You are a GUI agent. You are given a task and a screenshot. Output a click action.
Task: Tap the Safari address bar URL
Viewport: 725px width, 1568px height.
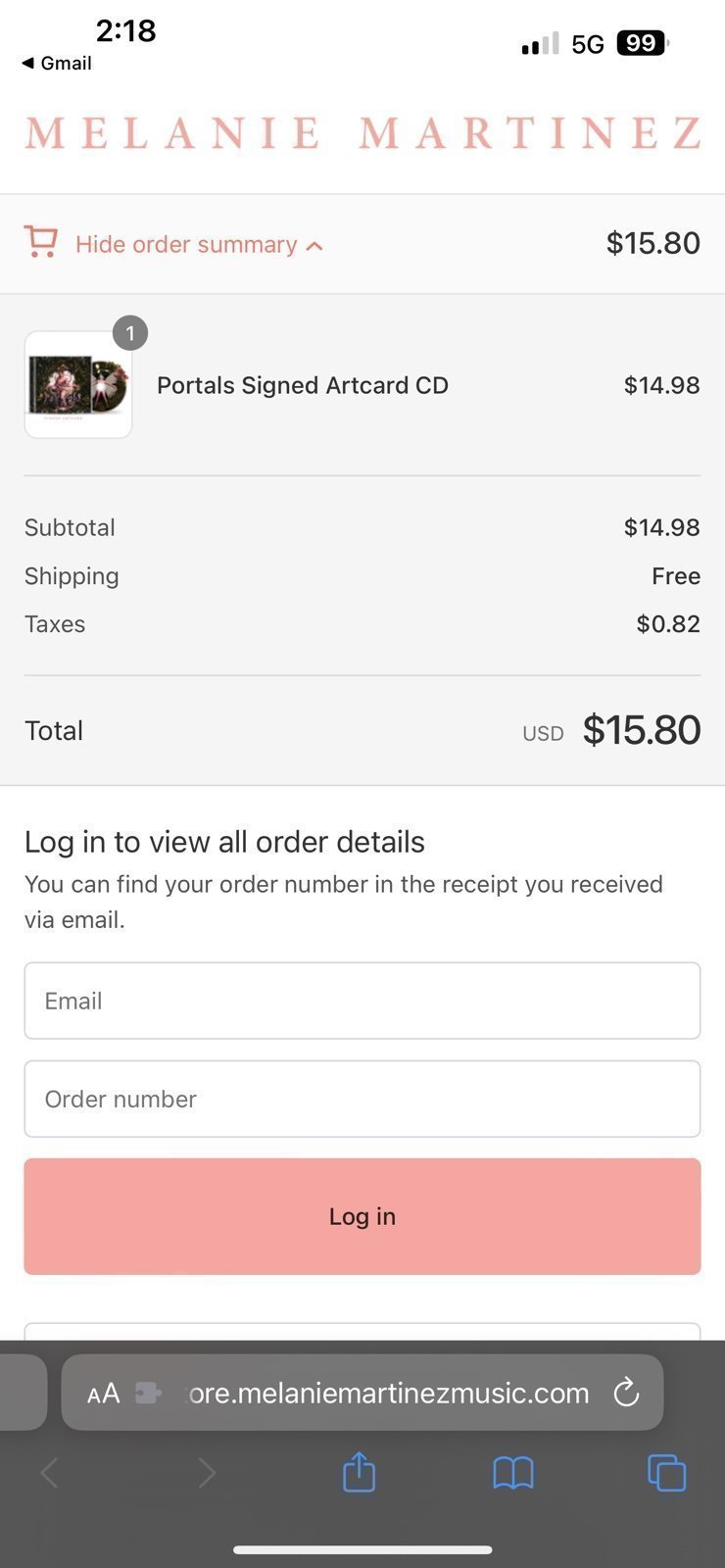(x=388, y=1393)
